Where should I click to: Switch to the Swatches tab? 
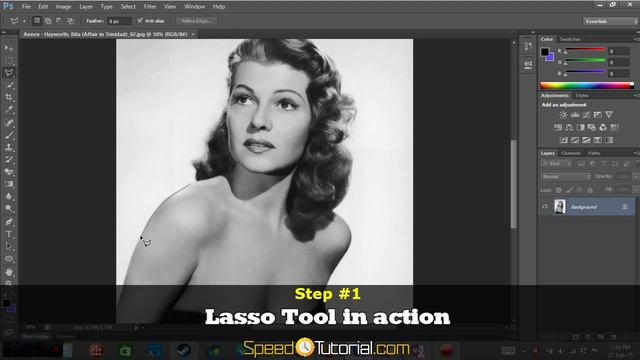(x=570, y=39)
